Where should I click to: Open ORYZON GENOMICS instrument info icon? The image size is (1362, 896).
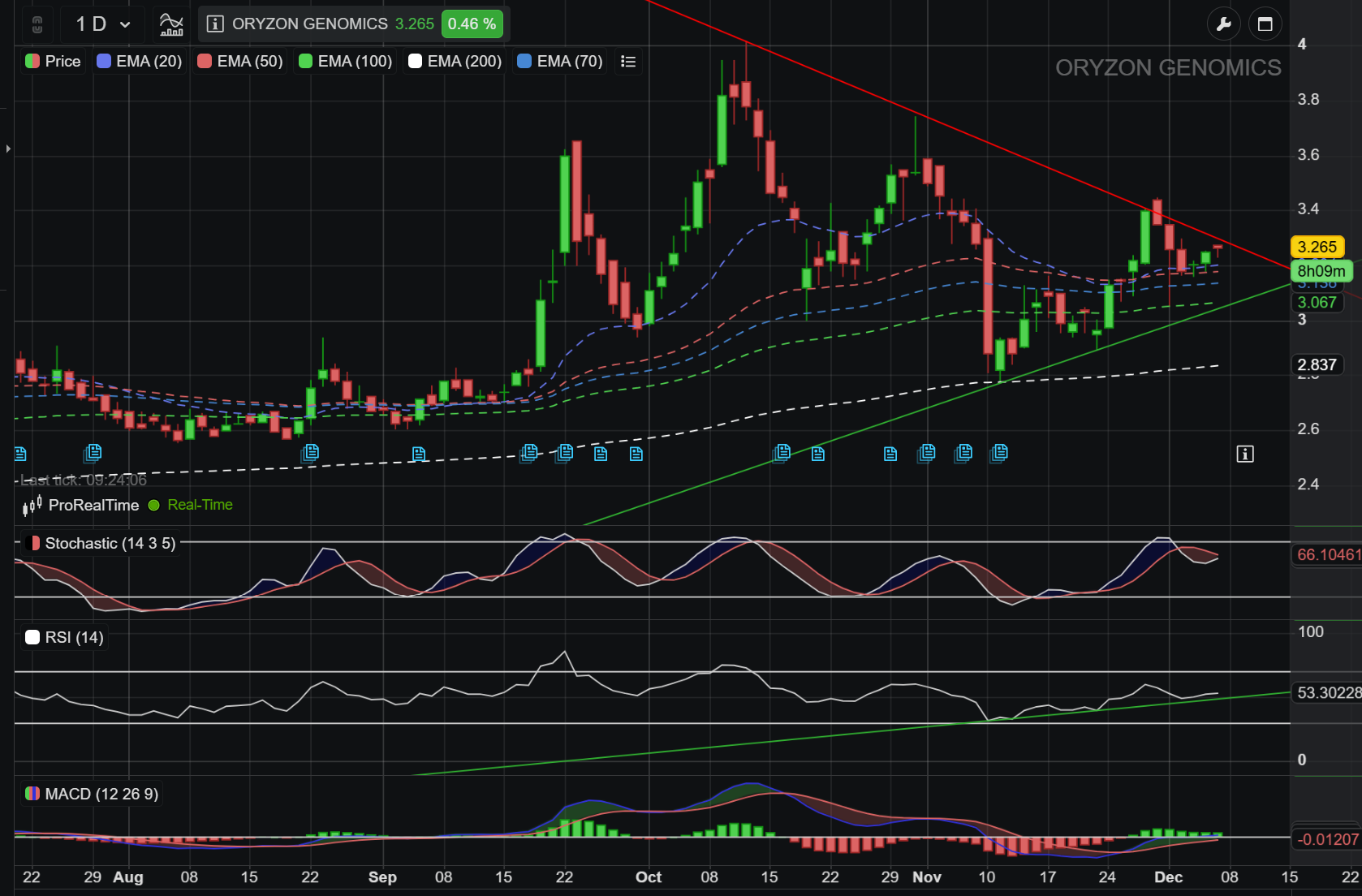tap(215, 24)
